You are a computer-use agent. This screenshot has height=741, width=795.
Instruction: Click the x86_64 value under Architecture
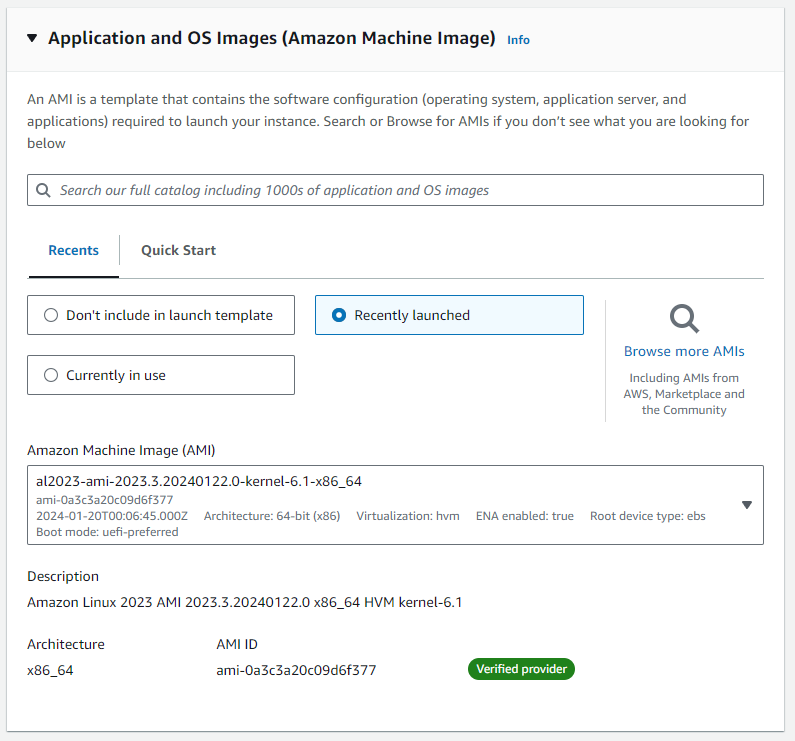pos(50,670)
